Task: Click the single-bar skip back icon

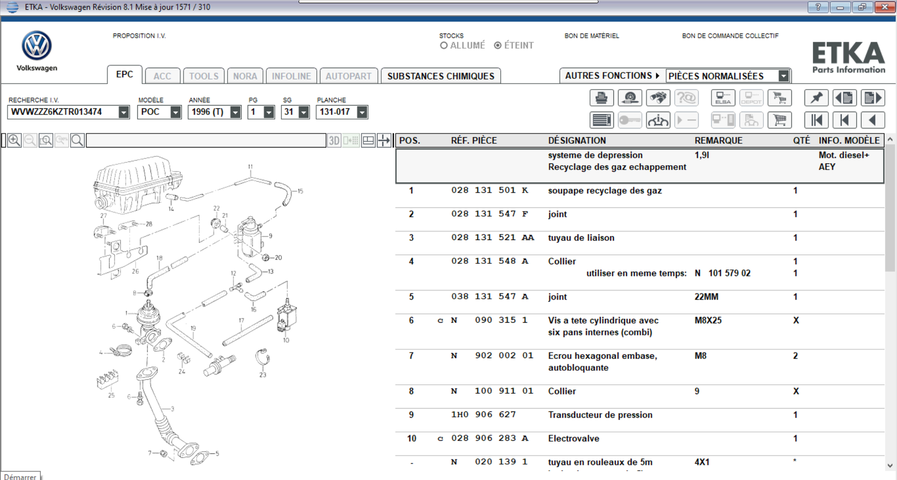Action: [x=844, y=120]
